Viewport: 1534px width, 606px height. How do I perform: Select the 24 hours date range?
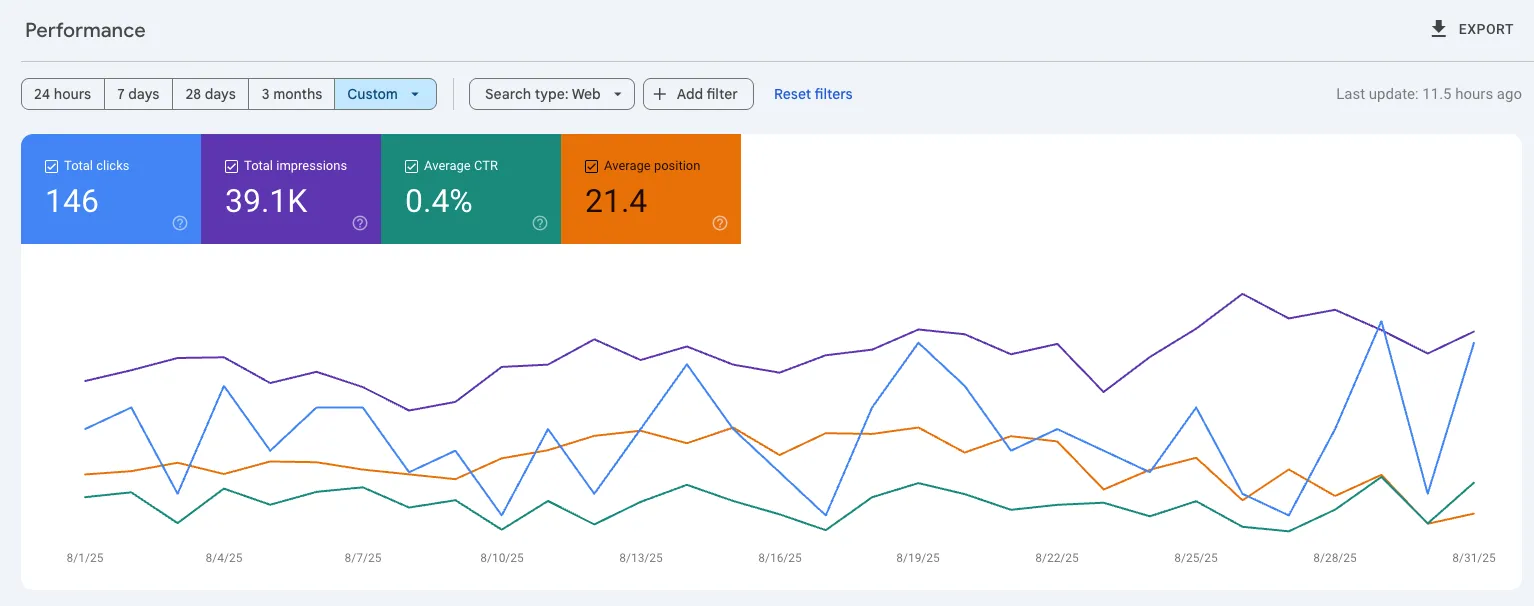63,94
